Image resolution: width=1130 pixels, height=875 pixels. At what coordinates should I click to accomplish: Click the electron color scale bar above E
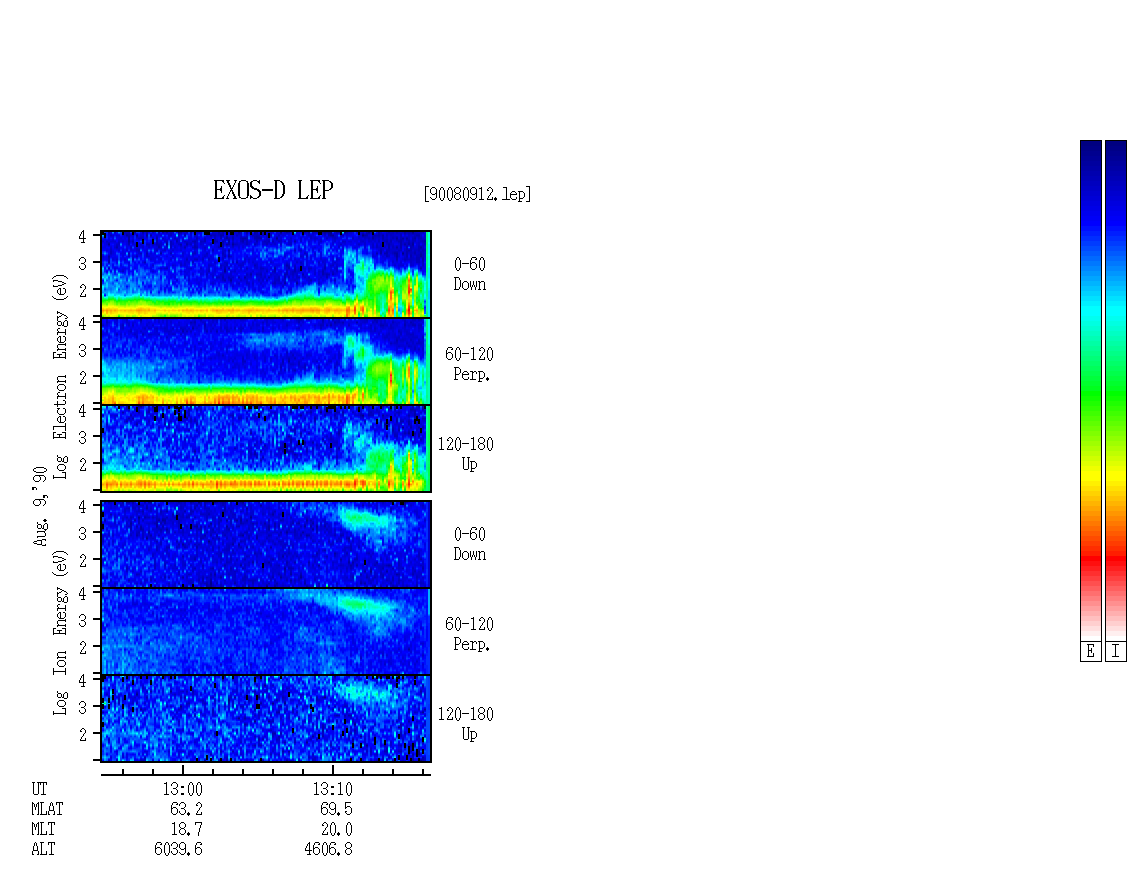click(x=1090, y=390)
